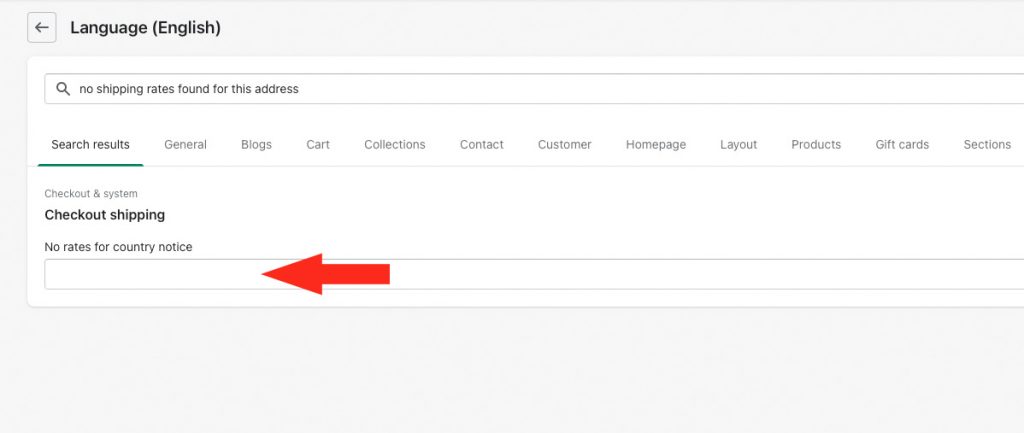Click the Checkout shipping heading
Viewport: 1024px width, 433px height.
point(104,215)
